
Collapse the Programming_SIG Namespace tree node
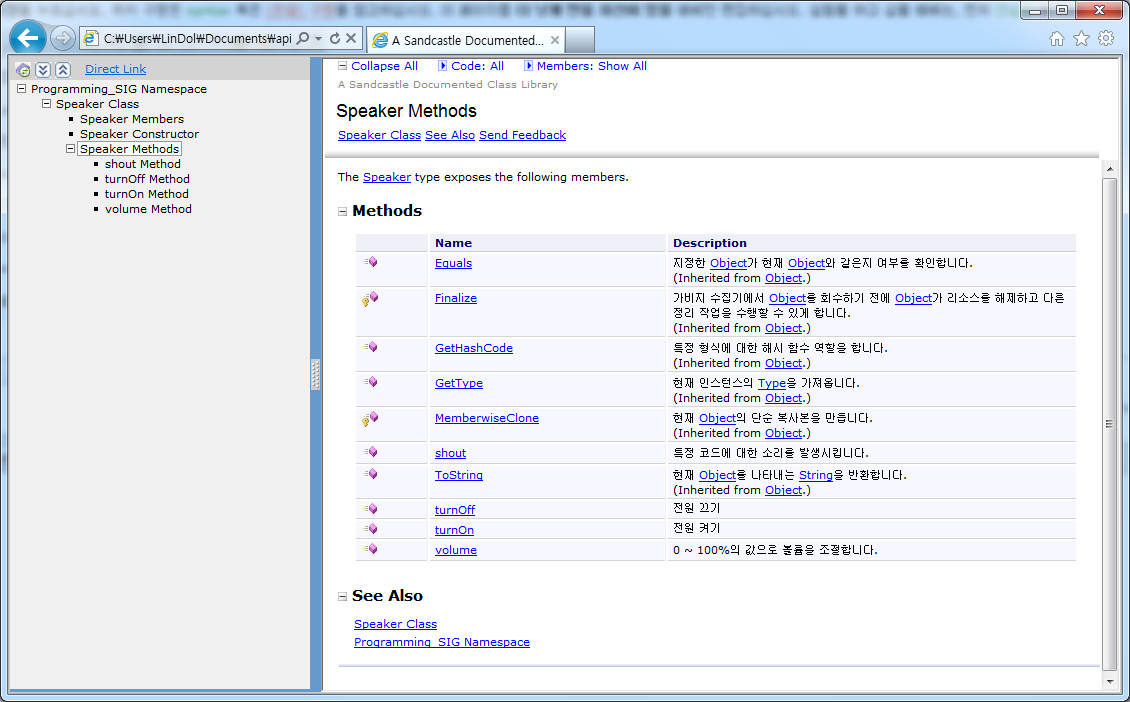coord(22,89)
